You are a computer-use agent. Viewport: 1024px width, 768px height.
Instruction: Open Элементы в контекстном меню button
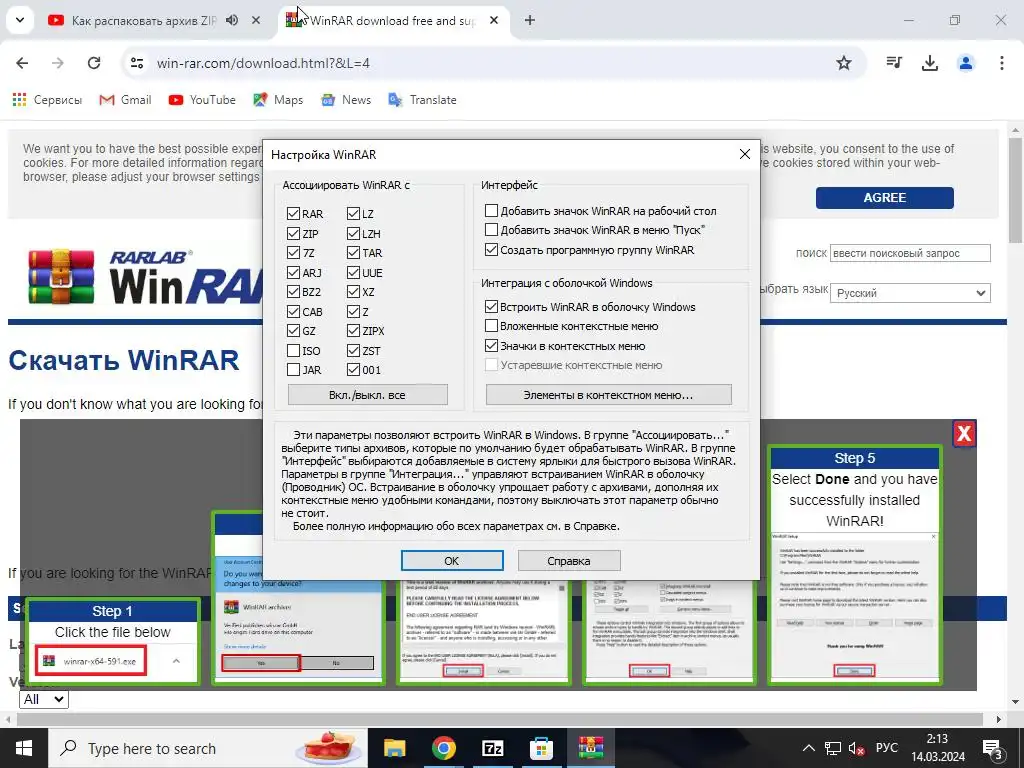pyautogui.click(x=609, y=394)
